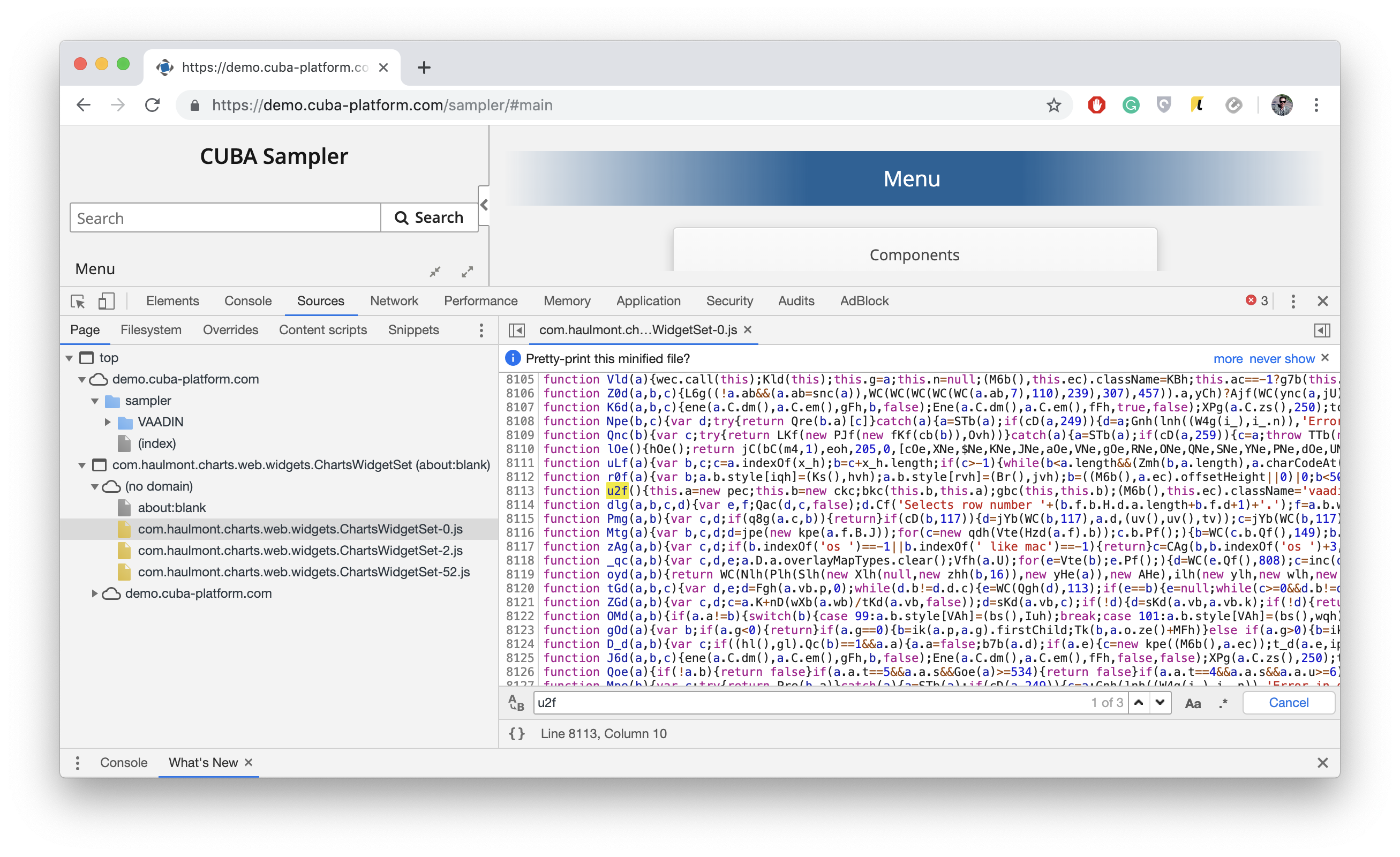Screen dimensions: 1400x857
Task: Click the browser forward arrow
Action: pyautogui.click(x=118, y=105)
